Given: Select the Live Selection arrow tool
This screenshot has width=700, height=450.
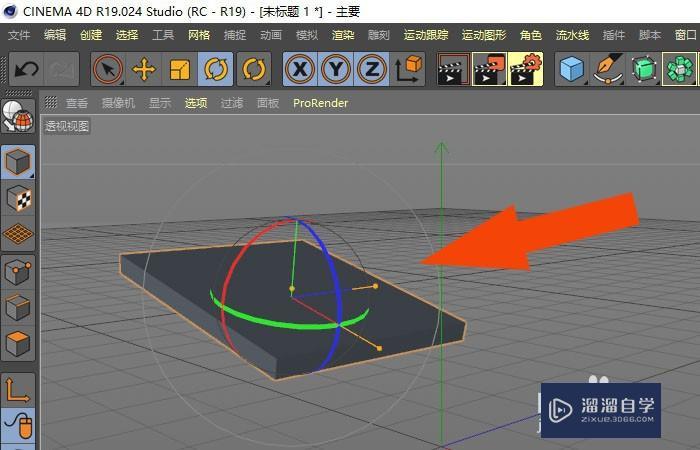Looking at the screenshot, I should click(108, 69).
